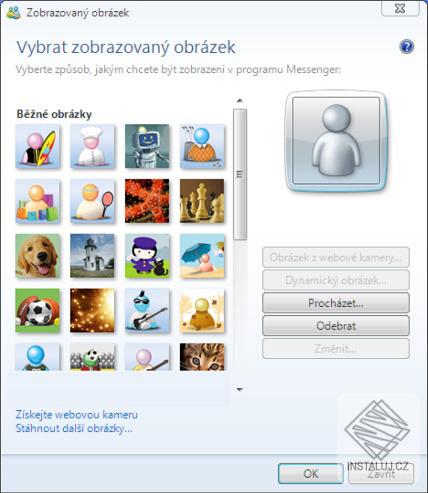Select the beach umbrella picture
428x493 pixels.
pyautogui.click(x=202, y=256)
